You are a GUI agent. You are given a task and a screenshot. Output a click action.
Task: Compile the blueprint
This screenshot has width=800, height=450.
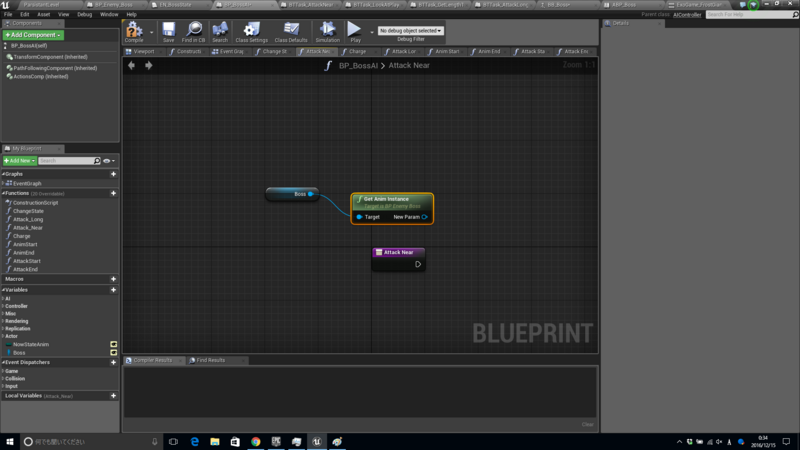click(x=134, y=32)
